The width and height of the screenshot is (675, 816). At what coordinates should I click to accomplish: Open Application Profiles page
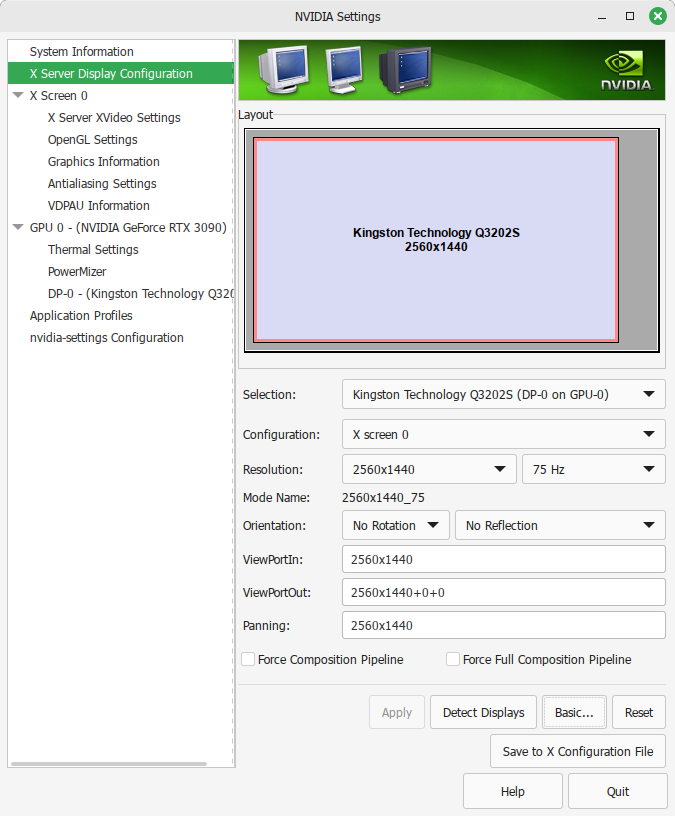[81, 315]
